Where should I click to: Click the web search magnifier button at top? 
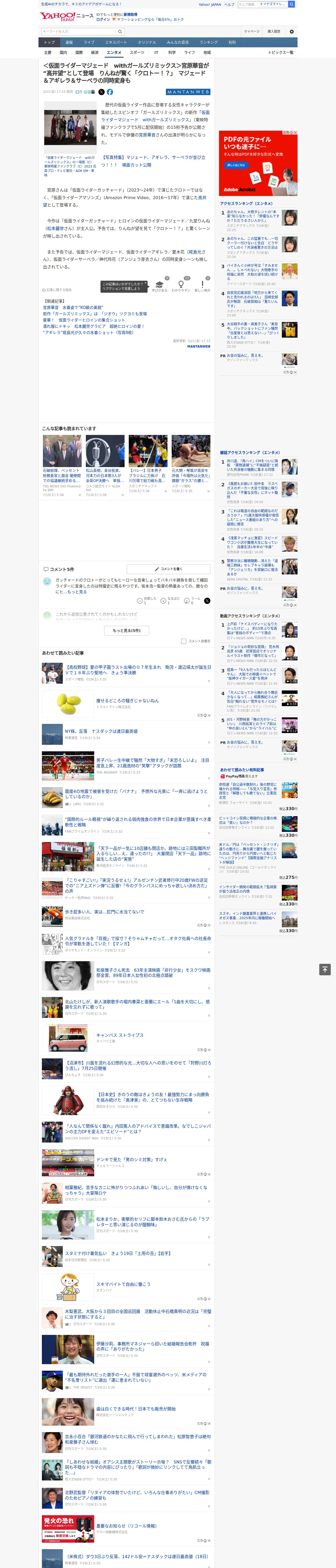[292, 4]
